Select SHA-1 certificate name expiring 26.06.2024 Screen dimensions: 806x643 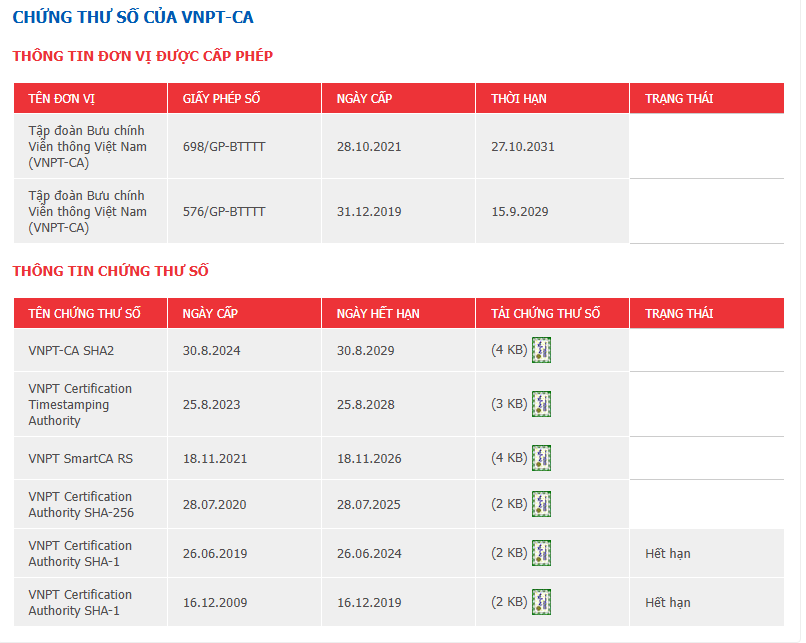point(80,553)
